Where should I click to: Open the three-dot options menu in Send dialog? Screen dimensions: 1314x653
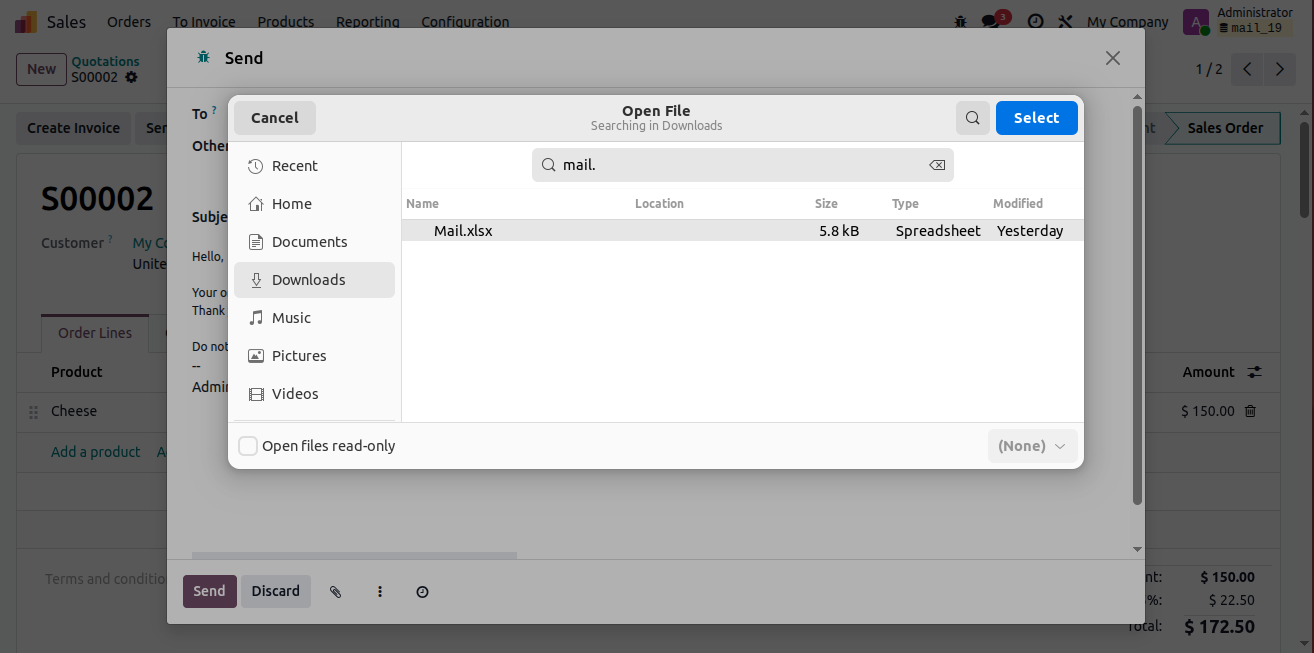click(x=380, y=592)
